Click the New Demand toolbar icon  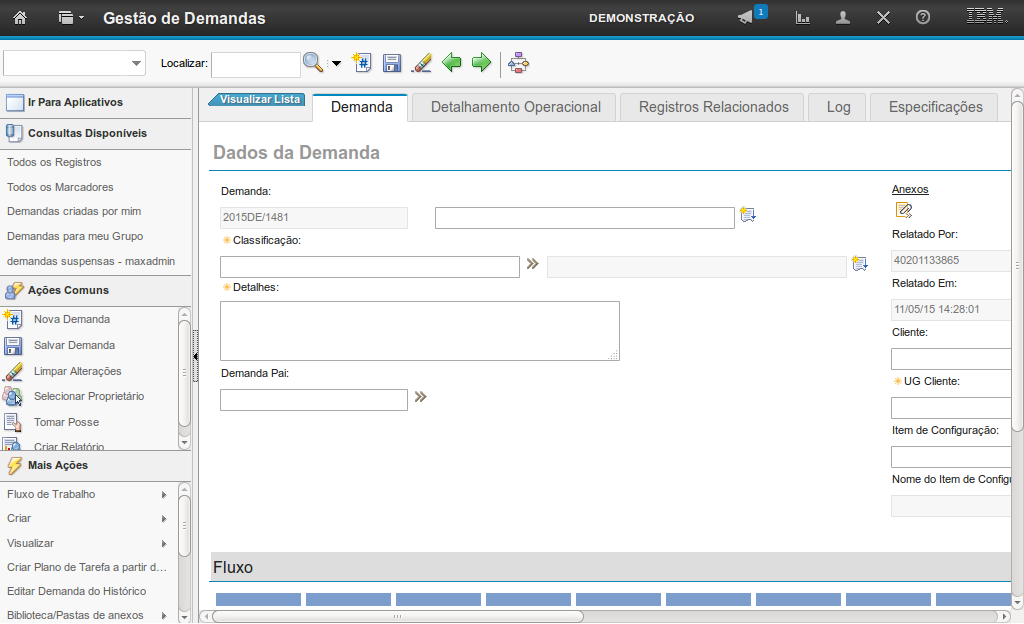tap(362, 63)
